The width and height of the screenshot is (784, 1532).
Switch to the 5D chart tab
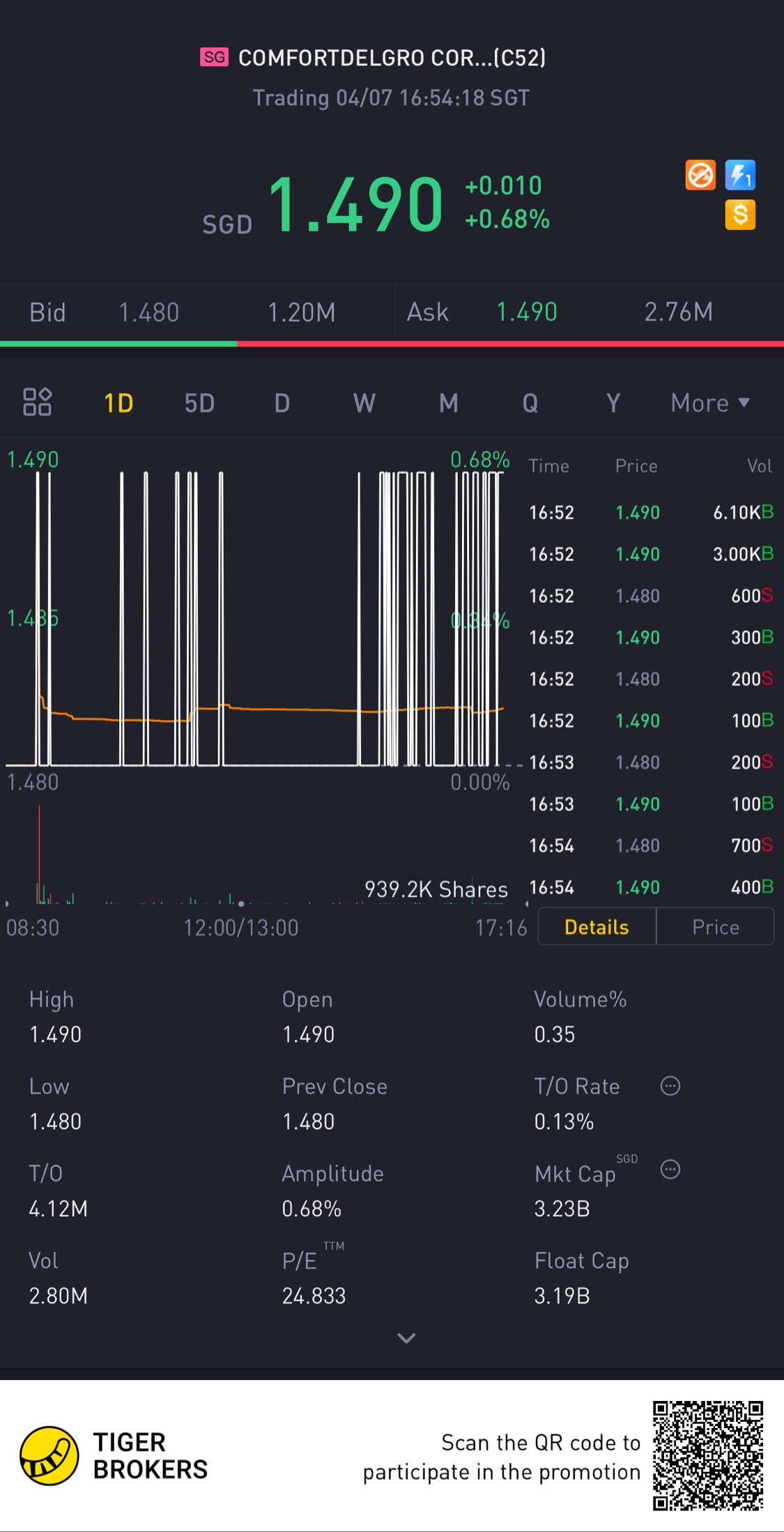tap(199, 403)
